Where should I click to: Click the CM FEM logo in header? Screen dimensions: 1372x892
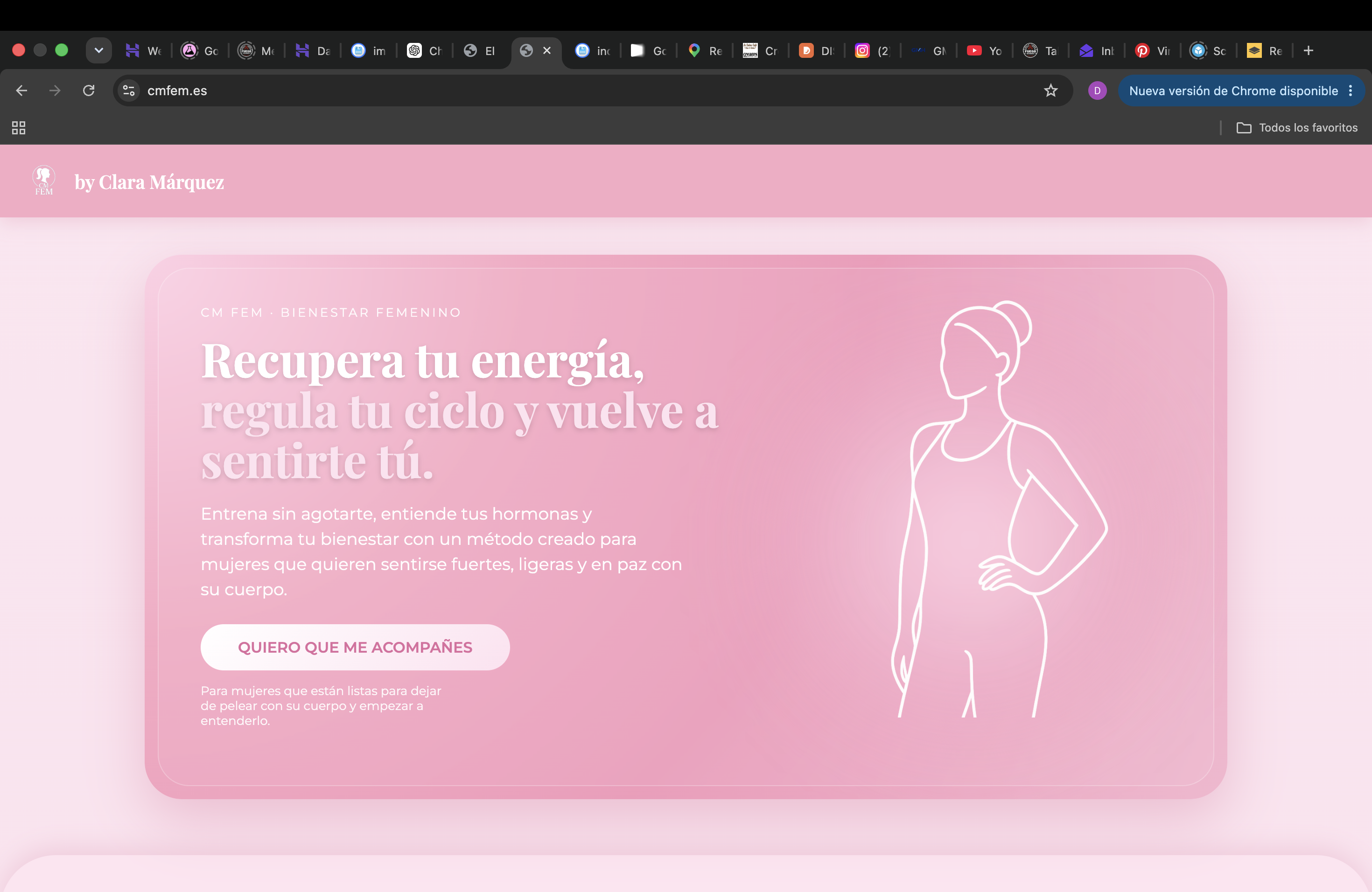(x=44, y=181)
